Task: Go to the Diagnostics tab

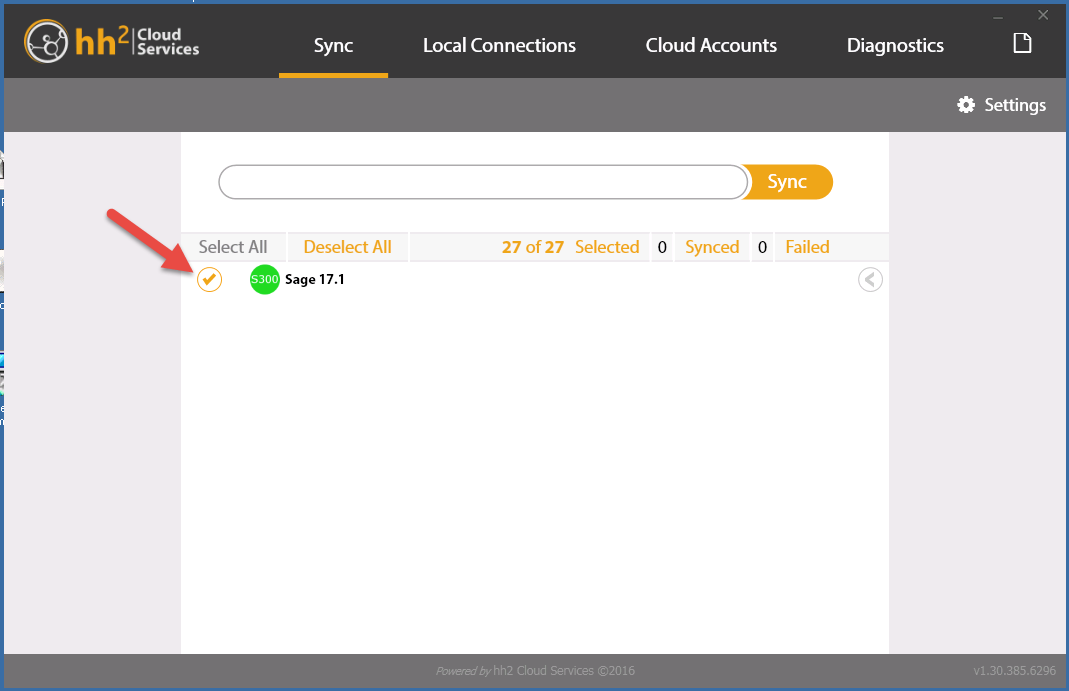Action: pyautogui.click(x=895, y=45)
